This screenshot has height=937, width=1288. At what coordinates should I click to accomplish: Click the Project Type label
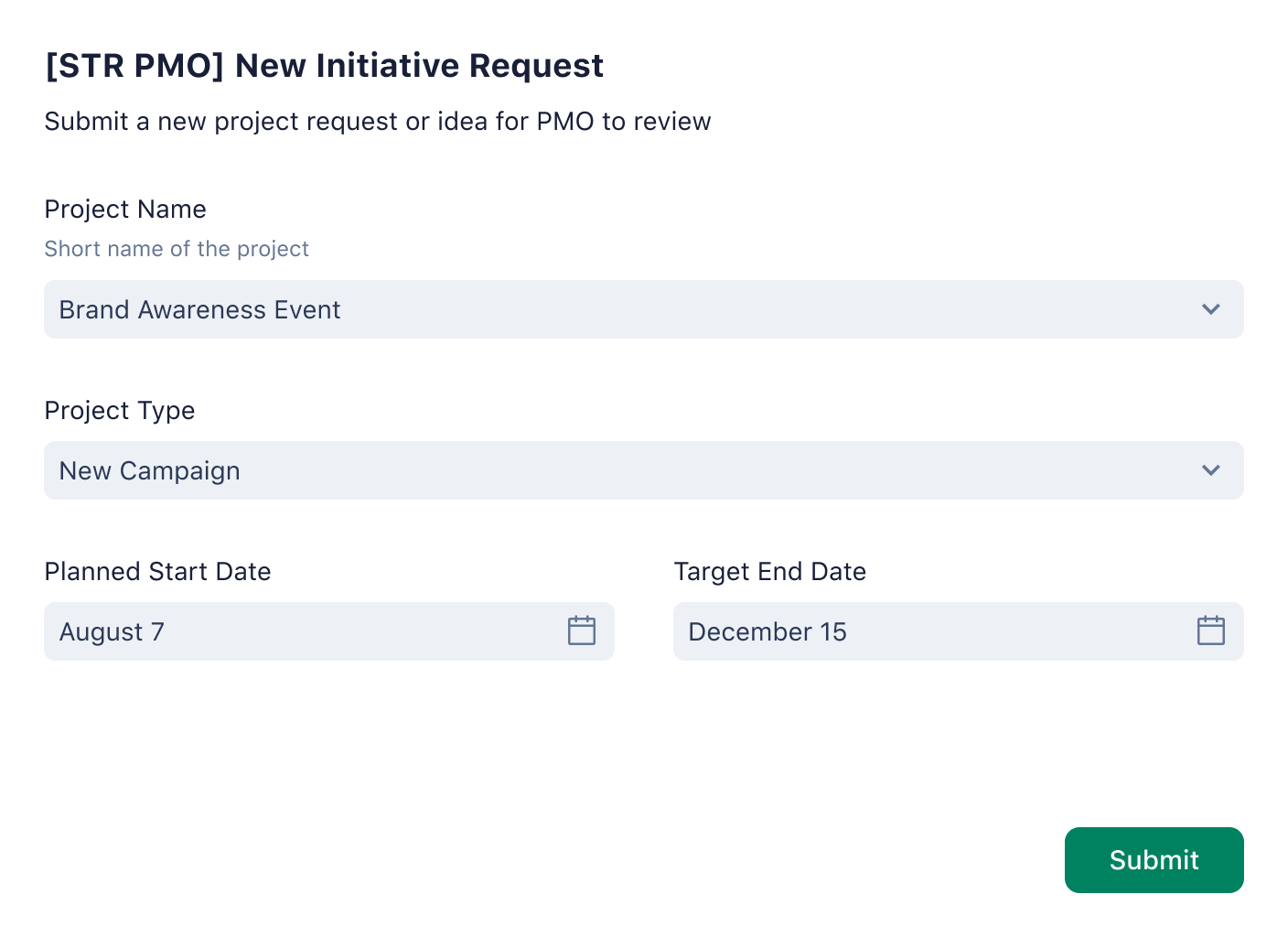[x=119, y=411]
